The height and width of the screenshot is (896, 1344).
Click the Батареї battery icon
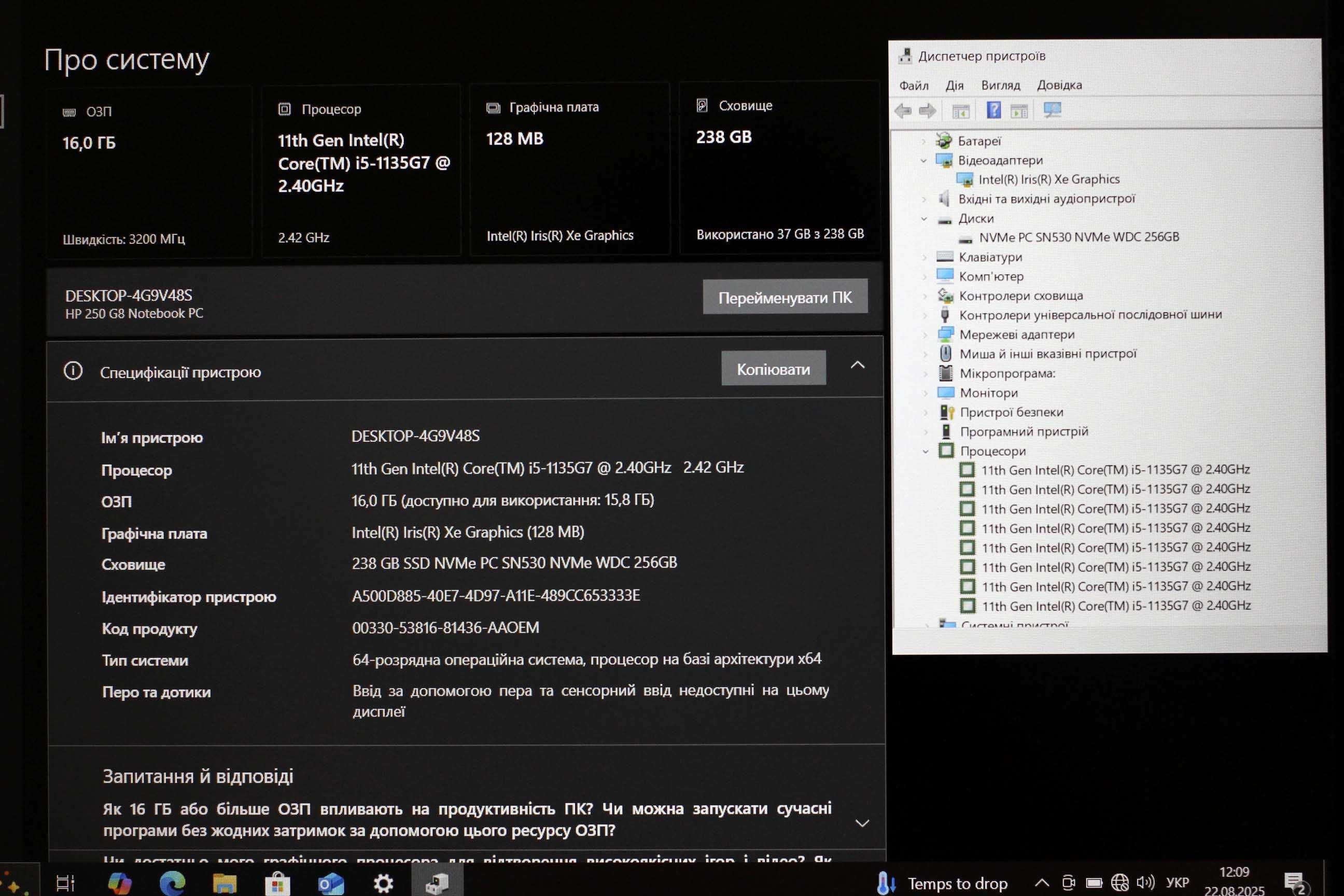944,141
